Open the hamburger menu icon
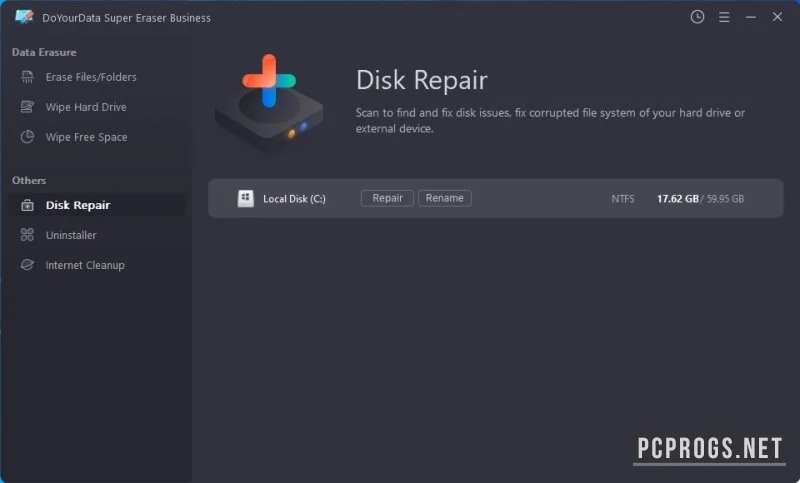800x483 pixels. point(723,17)
